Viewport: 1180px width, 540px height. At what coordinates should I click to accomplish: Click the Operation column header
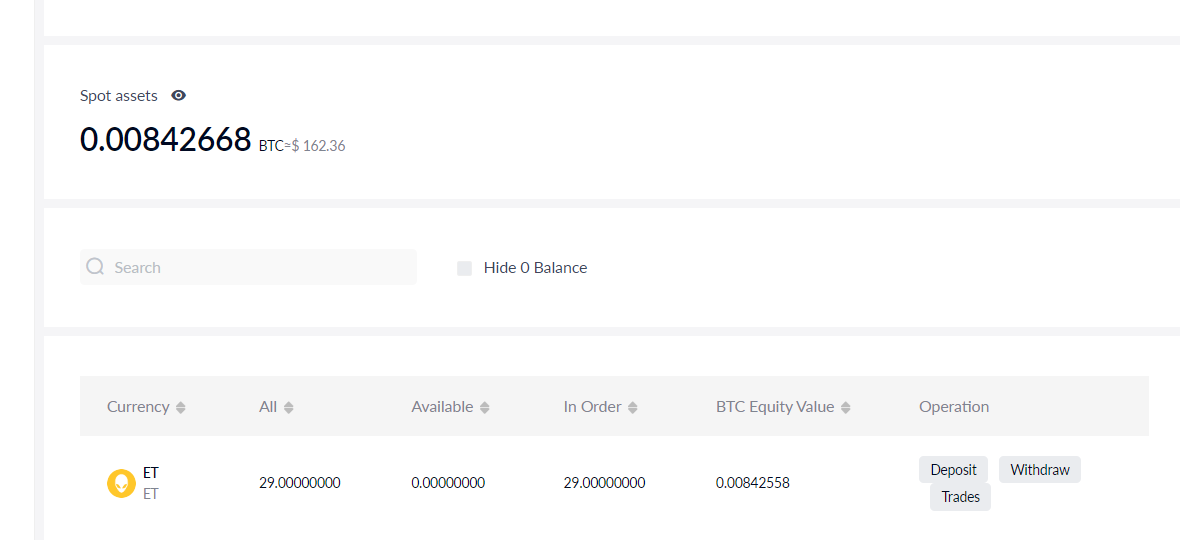[x=954, y=407]
